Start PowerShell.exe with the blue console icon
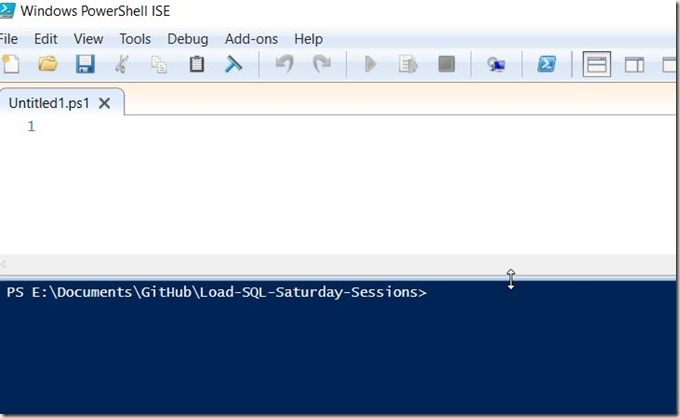This screenshot has height=418, width=680. [546, 64]
